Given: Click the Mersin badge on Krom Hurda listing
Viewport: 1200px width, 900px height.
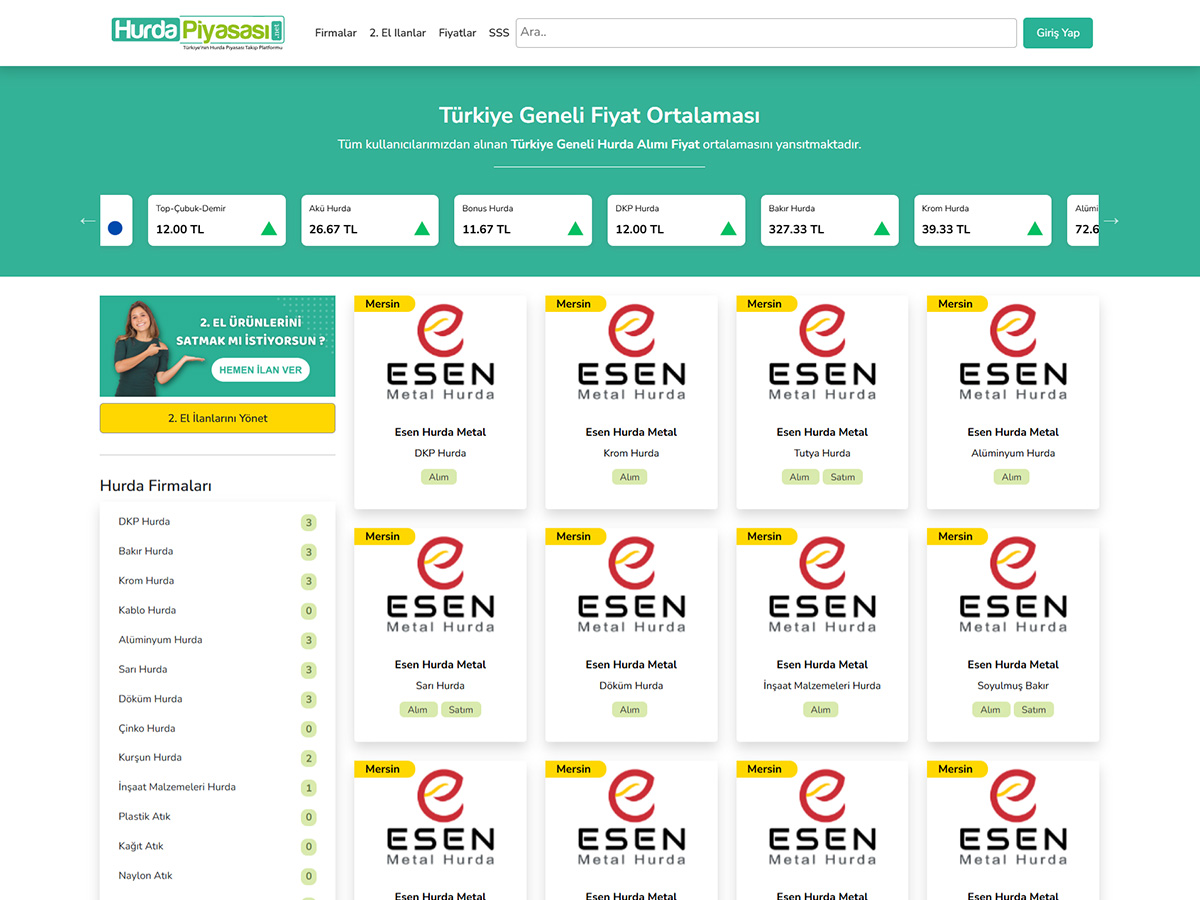Looking at the screenshot, I should click(x=574, y=304).
